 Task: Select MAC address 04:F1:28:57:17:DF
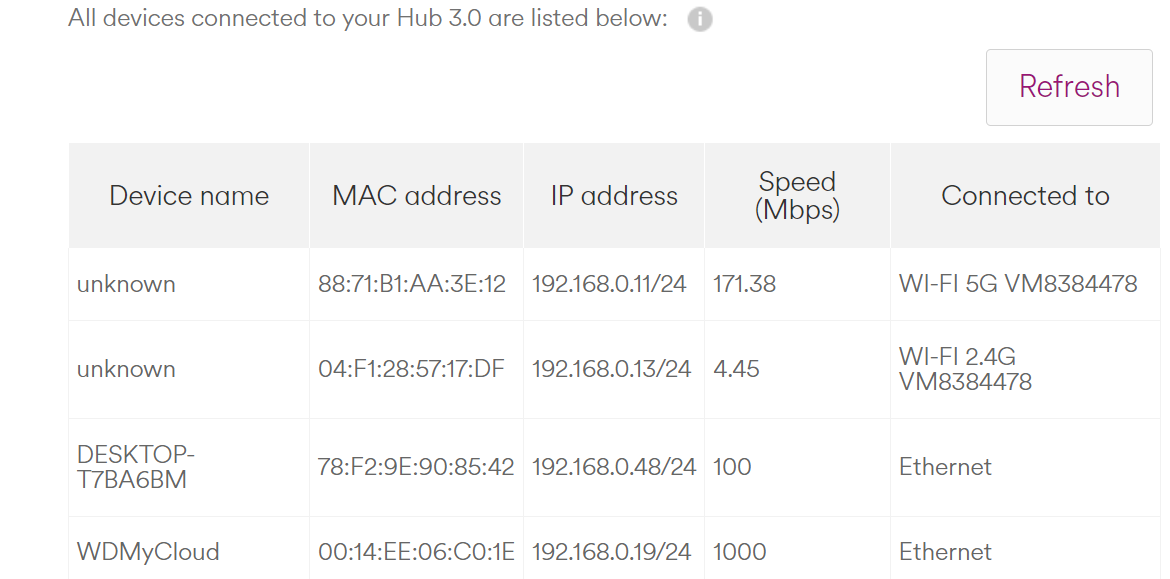click(411, 369)
